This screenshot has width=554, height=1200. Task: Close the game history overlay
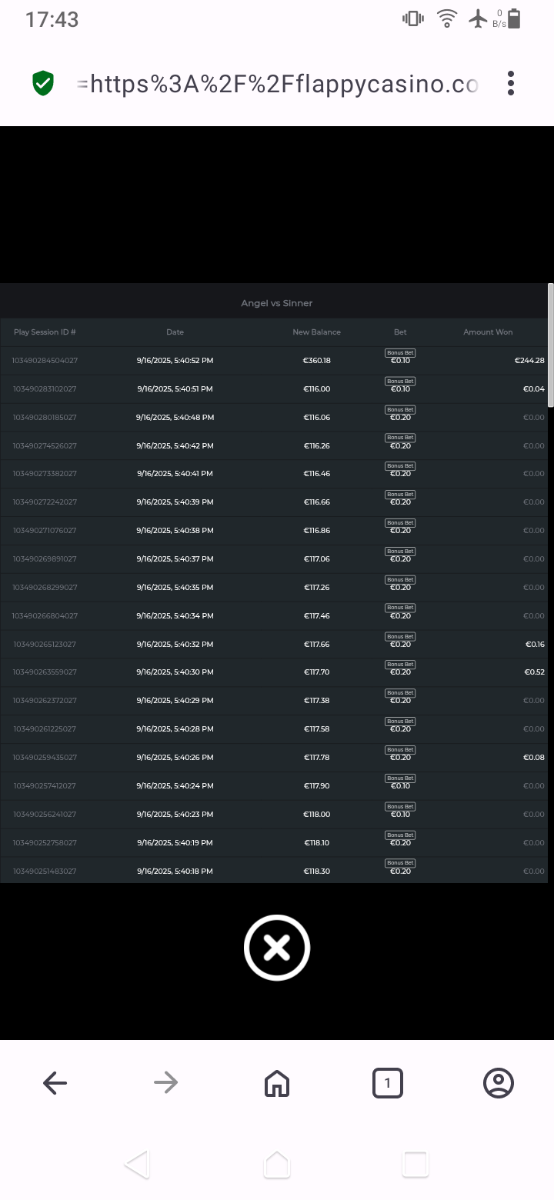point(277,947)
